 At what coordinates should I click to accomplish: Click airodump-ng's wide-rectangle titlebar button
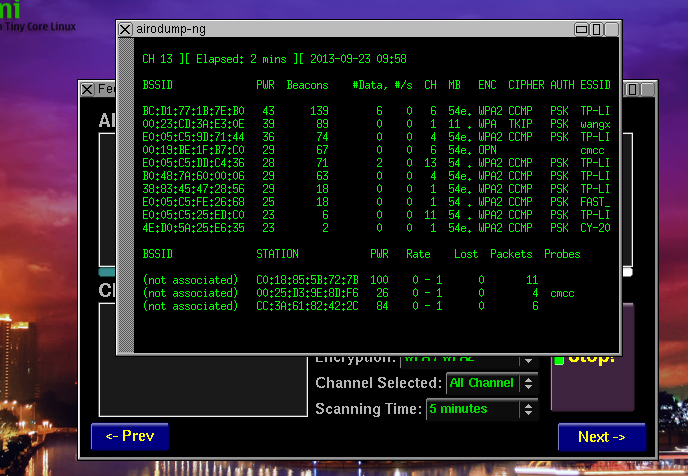pos(581,29)
